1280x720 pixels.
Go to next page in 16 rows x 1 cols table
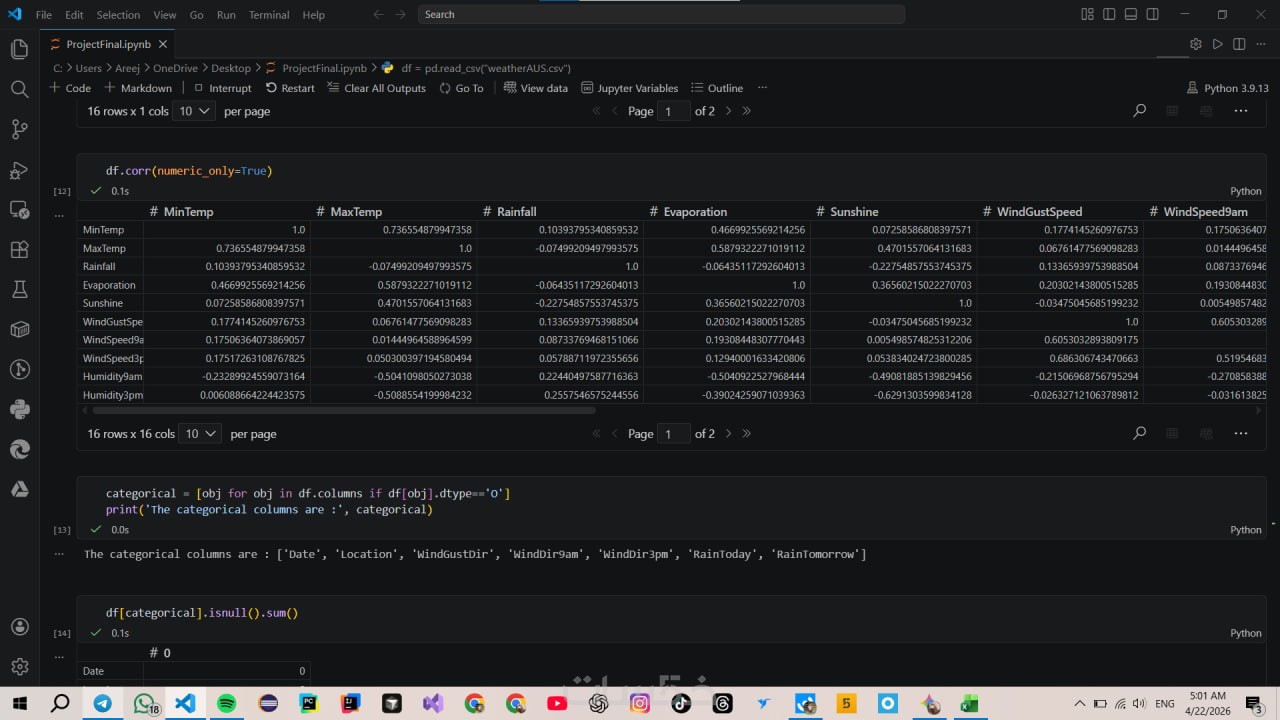click(x=728, y=111)
